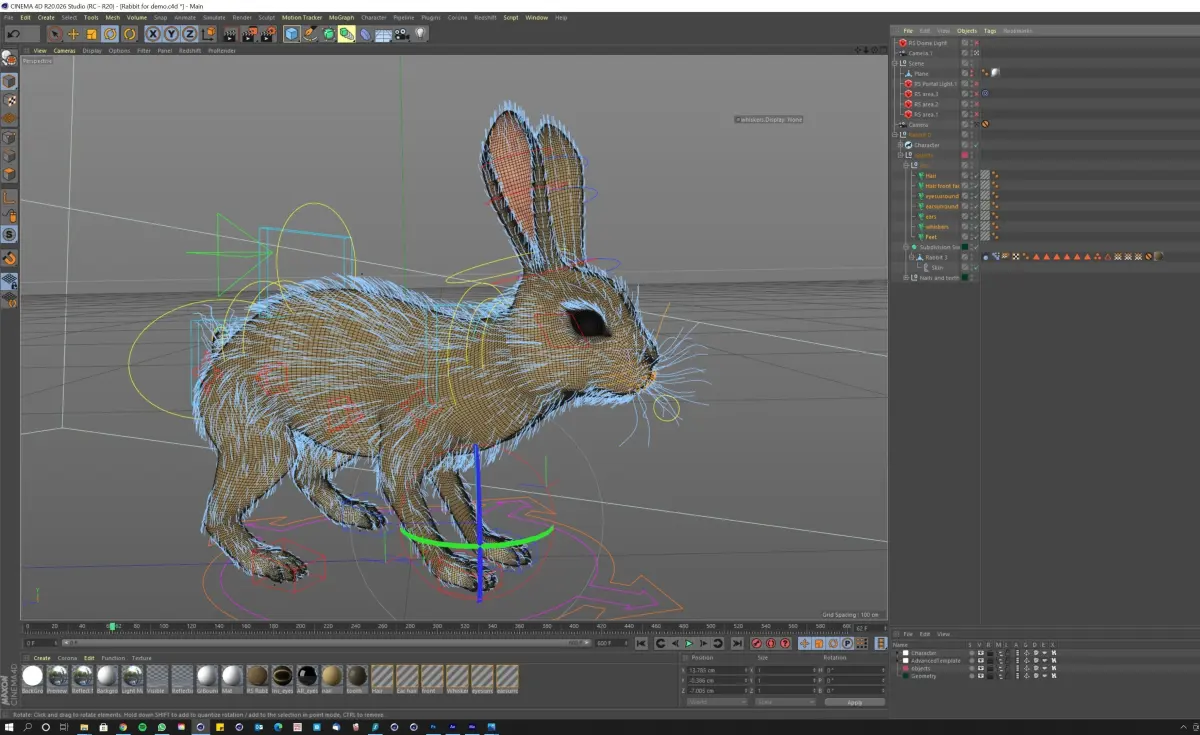Image resolution: width=1200 pixels, height=735 pixels.
Task: Click the Apply button in coordinates panel
Action: (x=854, y=702)
